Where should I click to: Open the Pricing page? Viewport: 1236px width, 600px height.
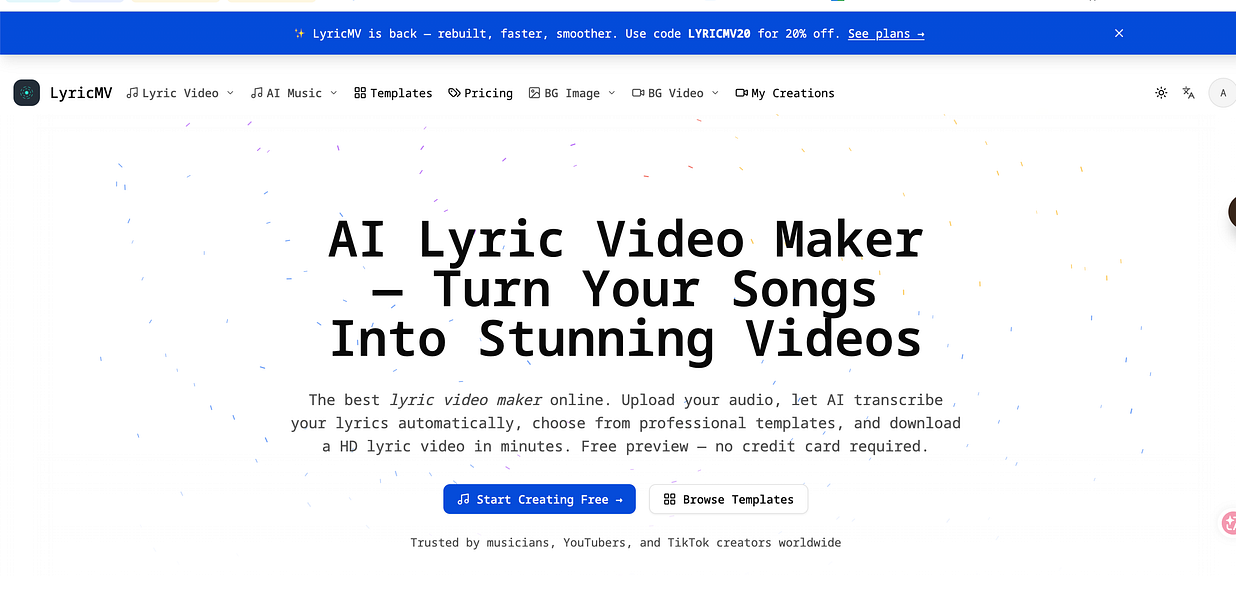coord(480,93)
